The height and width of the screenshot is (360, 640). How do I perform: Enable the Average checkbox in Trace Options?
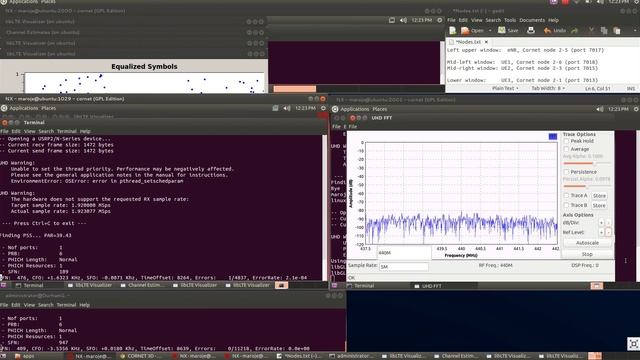click(x=566, y=149)
